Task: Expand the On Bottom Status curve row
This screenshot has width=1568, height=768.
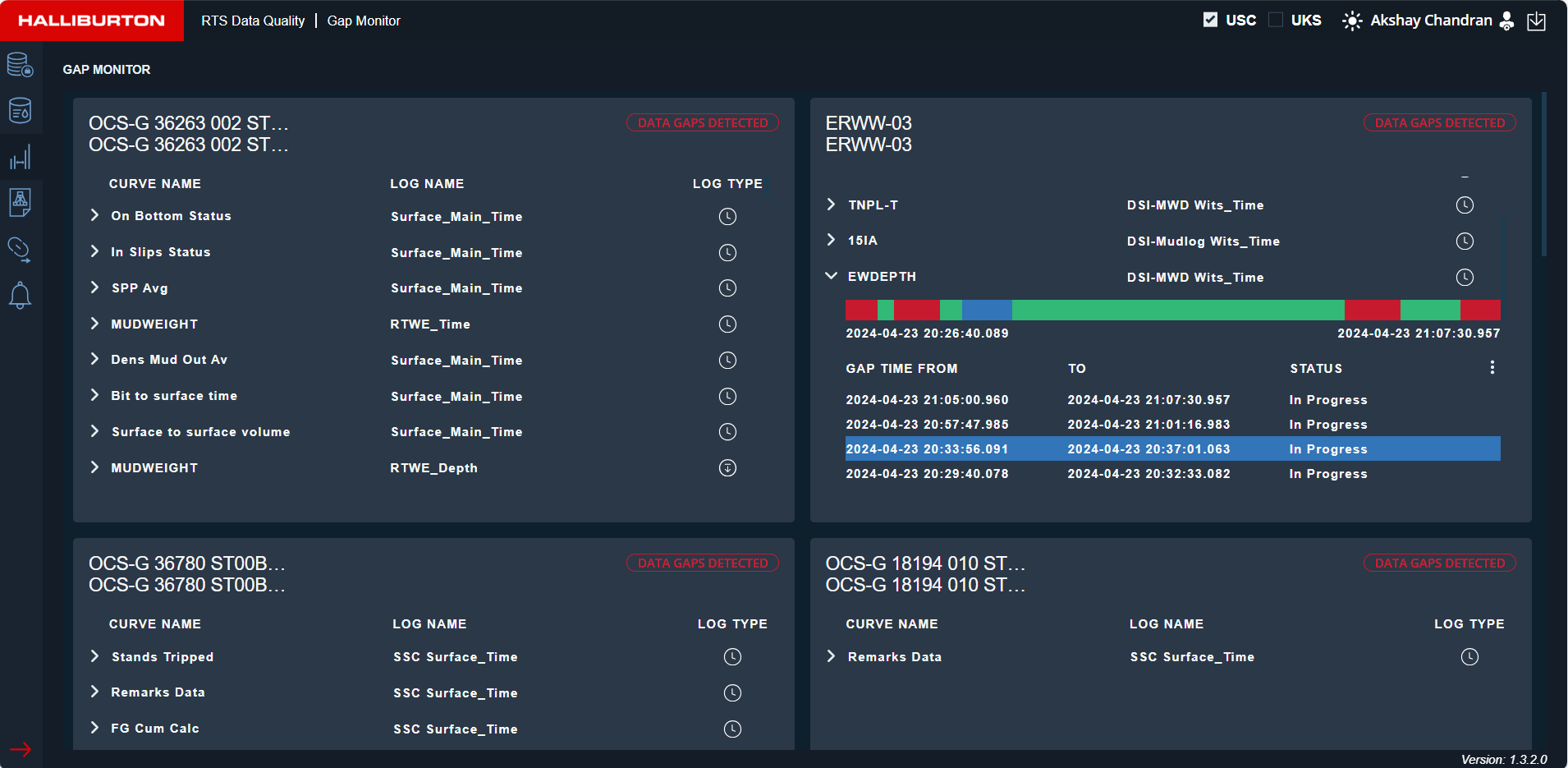Action: point(94,215)
